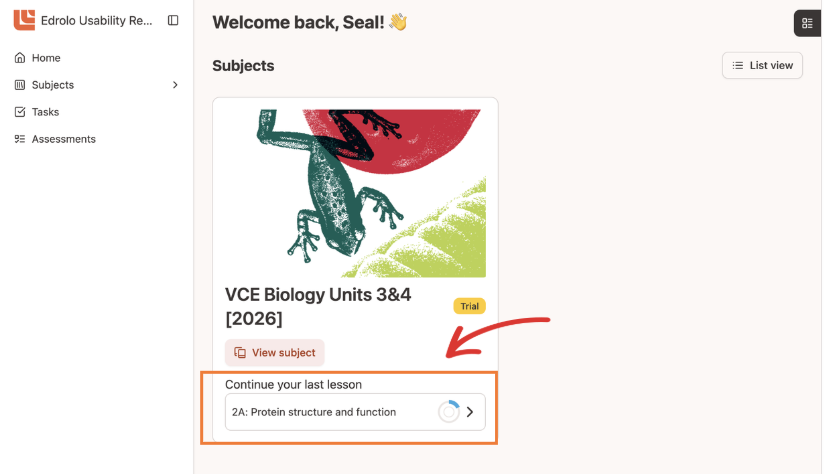Viewport: 828px width, 474px height.
Task: Open the Assessments menu item
Action: pos(64,139)
